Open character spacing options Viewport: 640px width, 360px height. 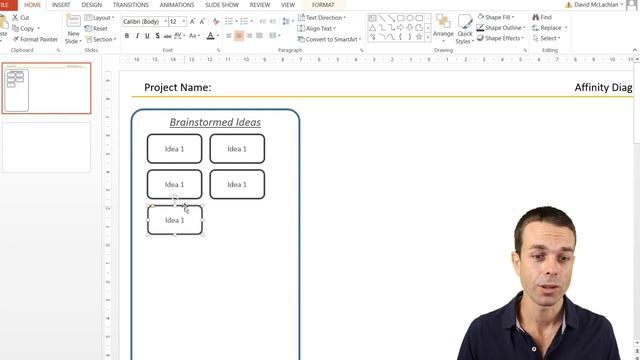tap(180, 36)
